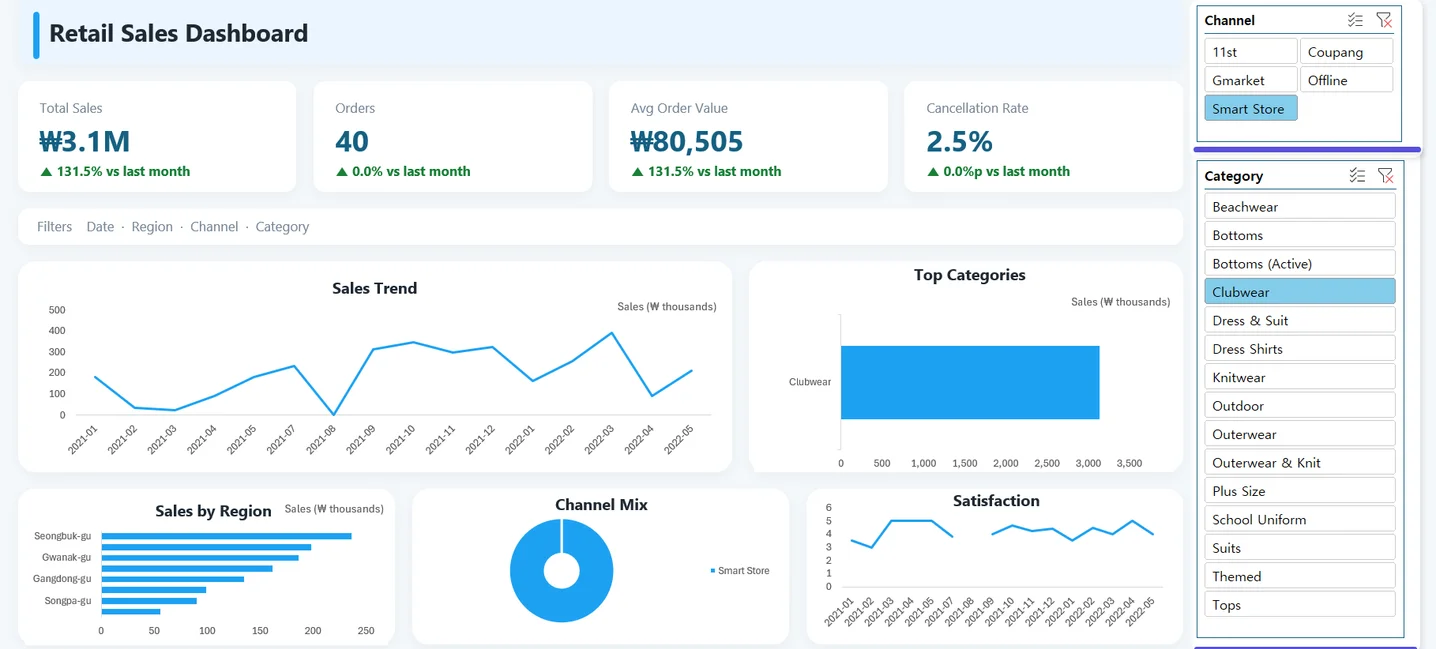
Task: Filter by the 11st channel
Action: tap(1251, 52)
